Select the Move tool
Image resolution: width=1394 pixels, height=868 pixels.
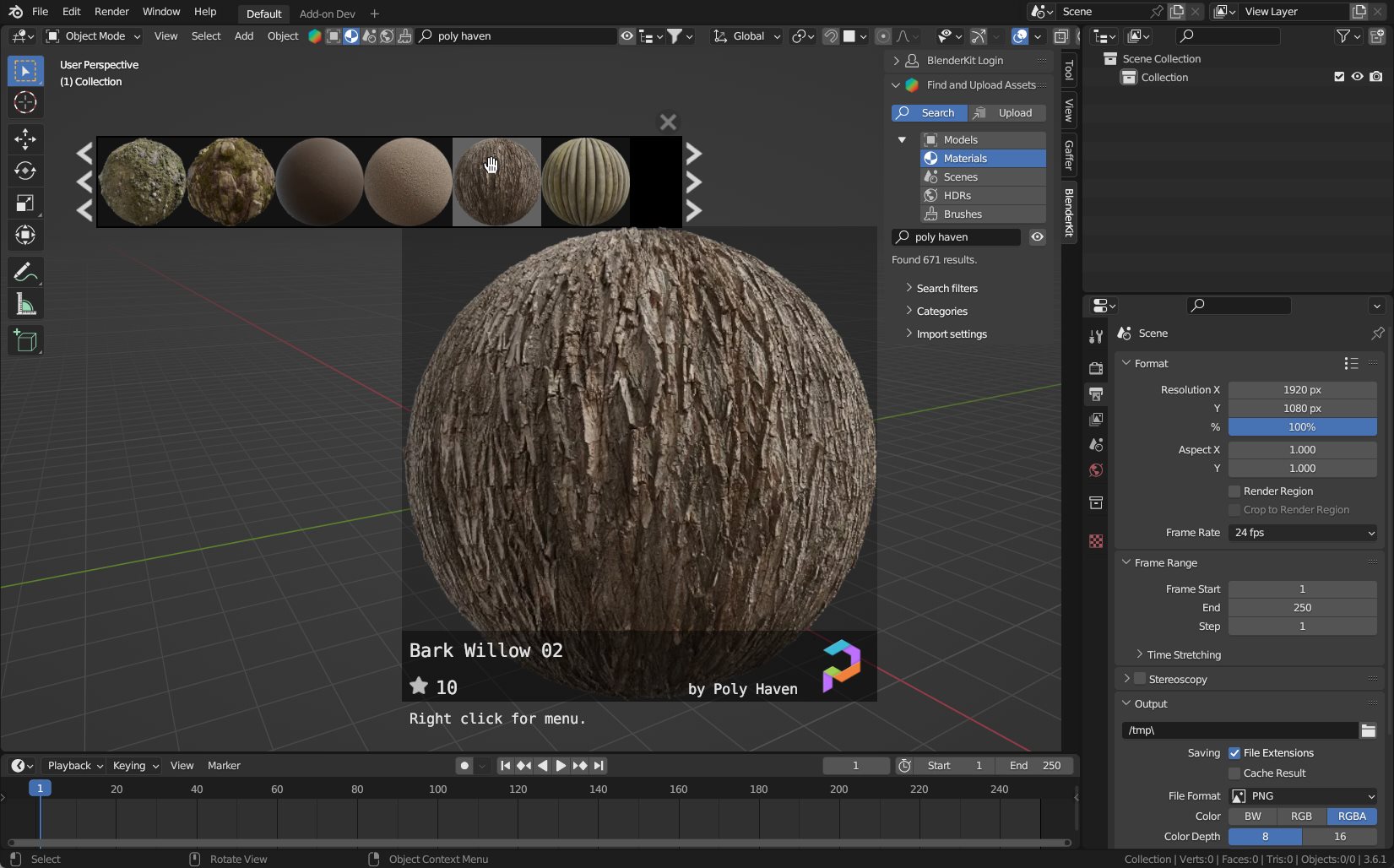(25, 139)
